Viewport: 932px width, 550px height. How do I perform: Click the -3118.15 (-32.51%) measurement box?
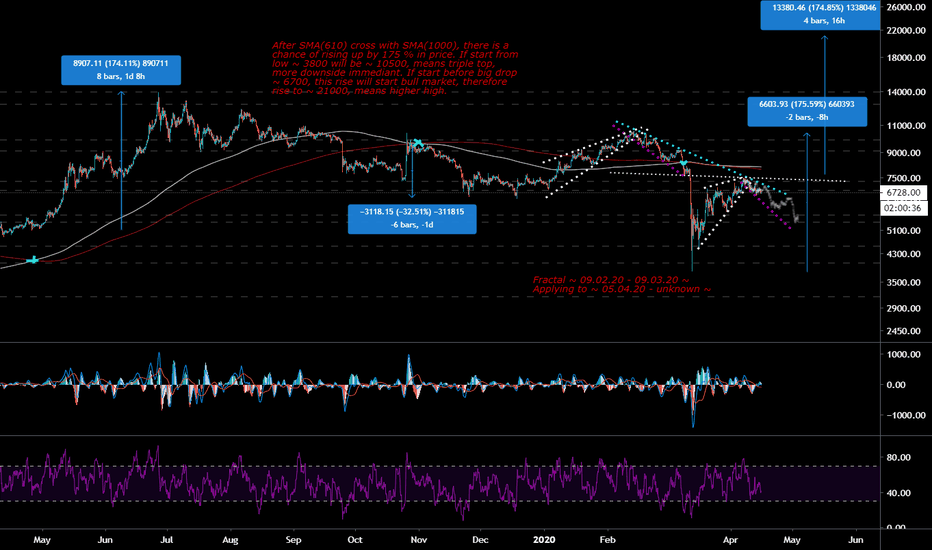point(412,219)
